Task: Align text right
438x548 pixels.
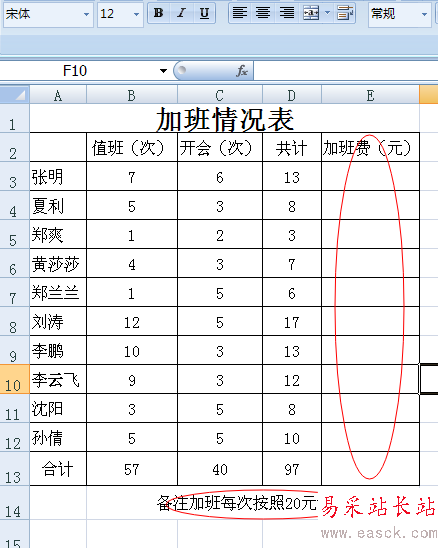Action: point(286,14)
